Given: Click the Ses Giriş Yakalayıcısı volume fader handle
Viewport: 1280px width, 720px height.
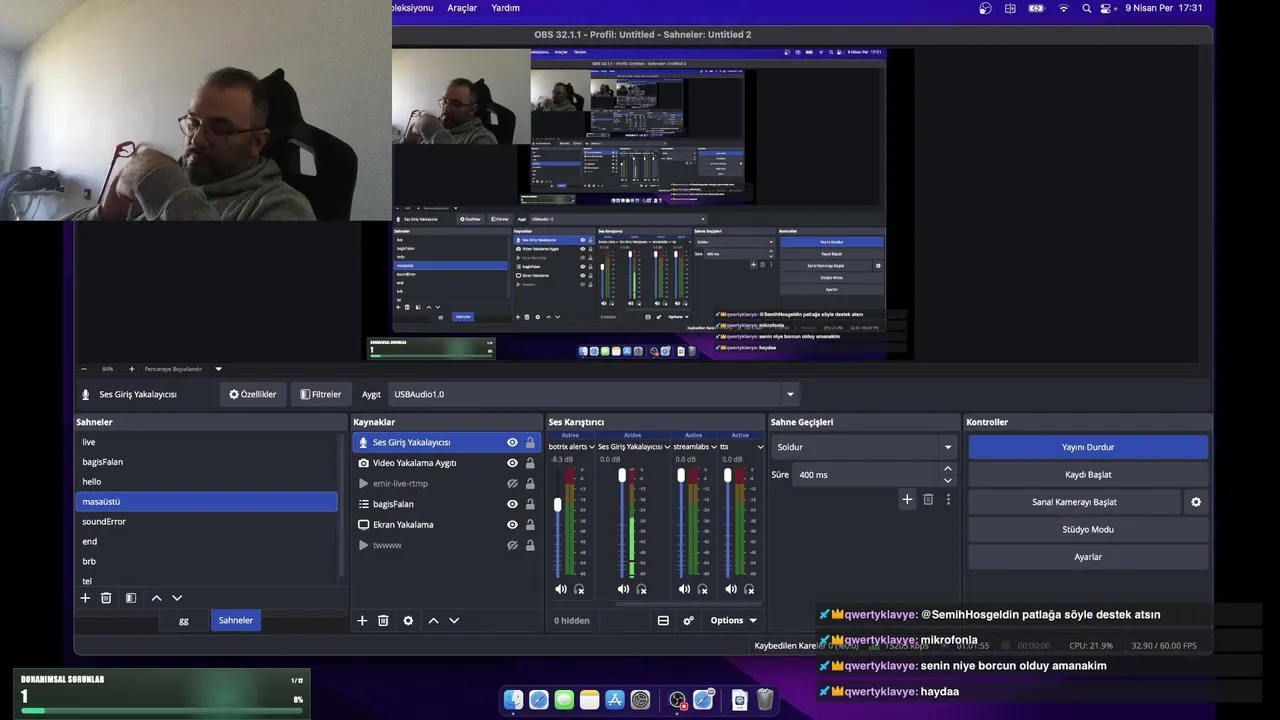Looking at the screenshot, I should pos(622,475).
